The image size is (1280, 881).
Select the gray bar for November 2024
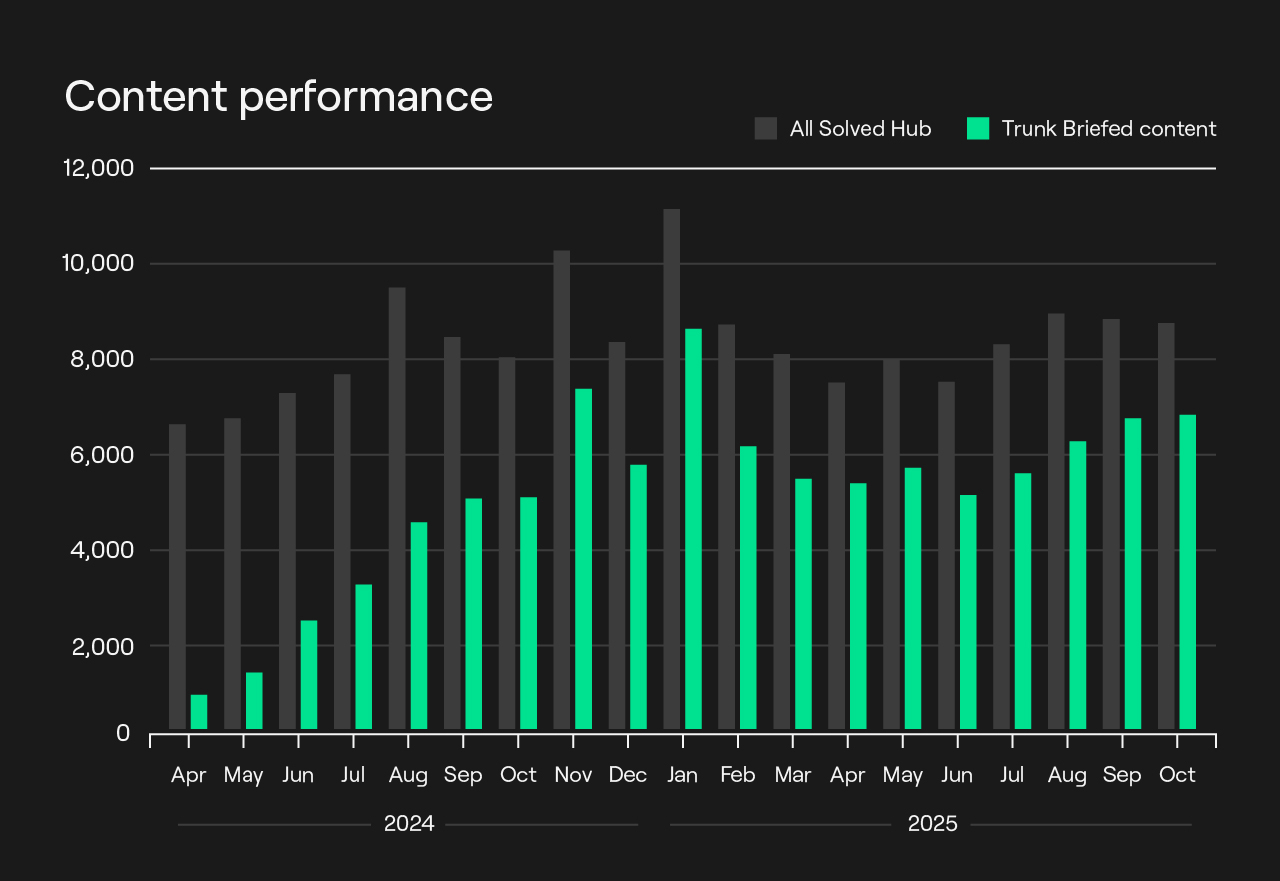[562, 490]
